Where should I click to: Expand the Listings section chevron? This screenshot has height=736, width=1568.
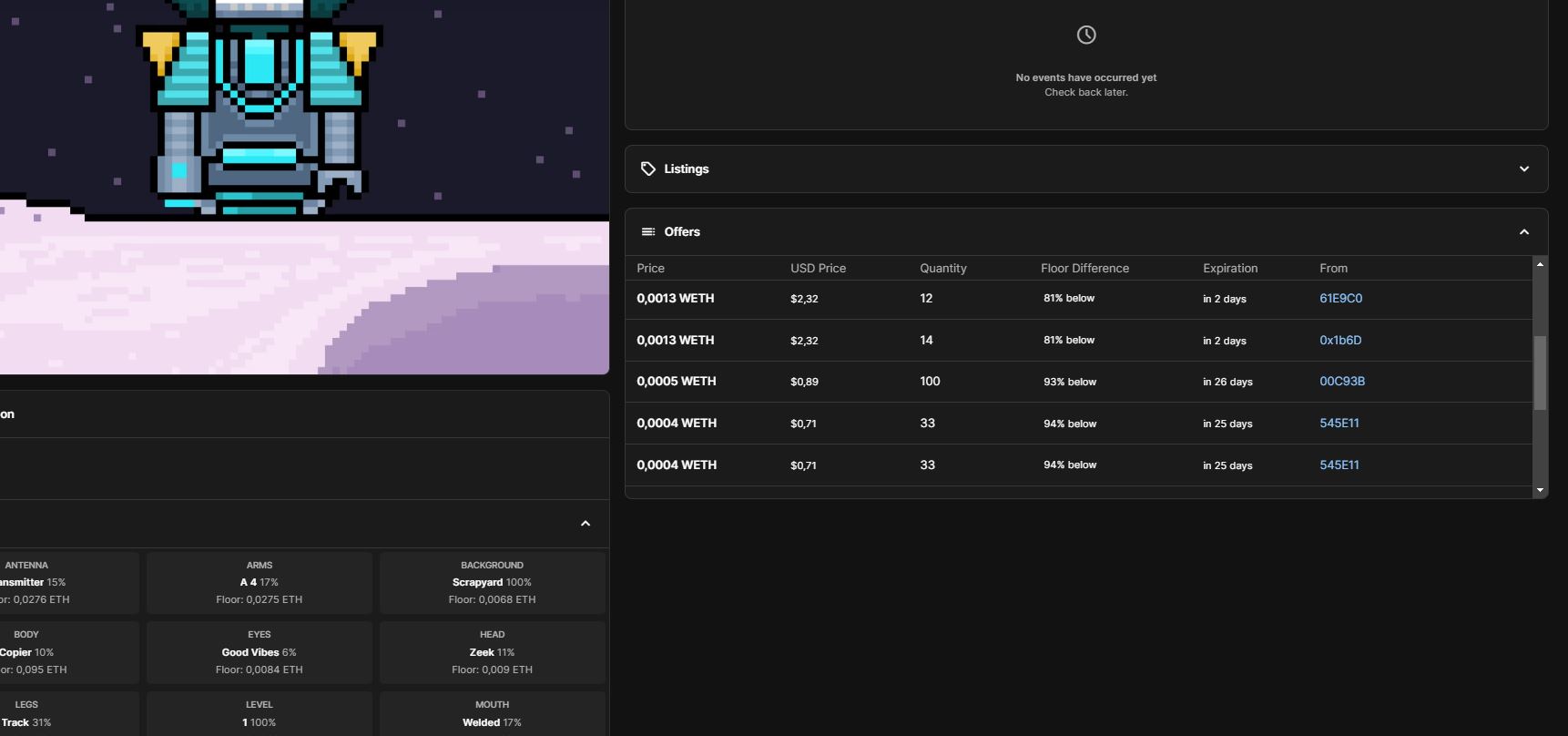click(x=1524, y=169)
